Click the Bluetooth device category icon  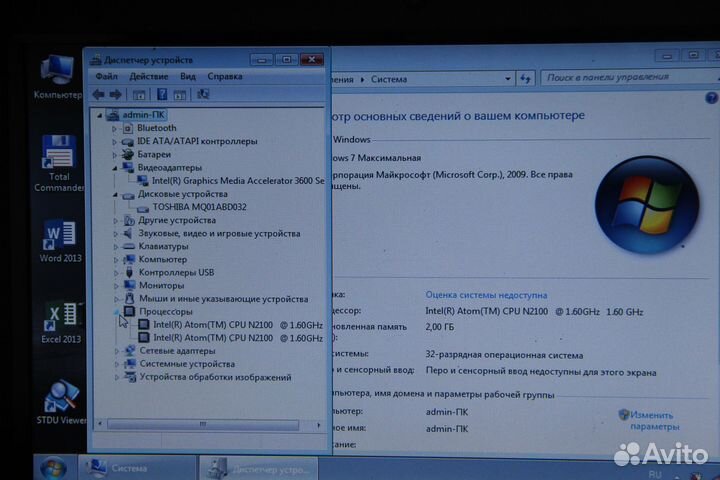click(x=128, y=128)
